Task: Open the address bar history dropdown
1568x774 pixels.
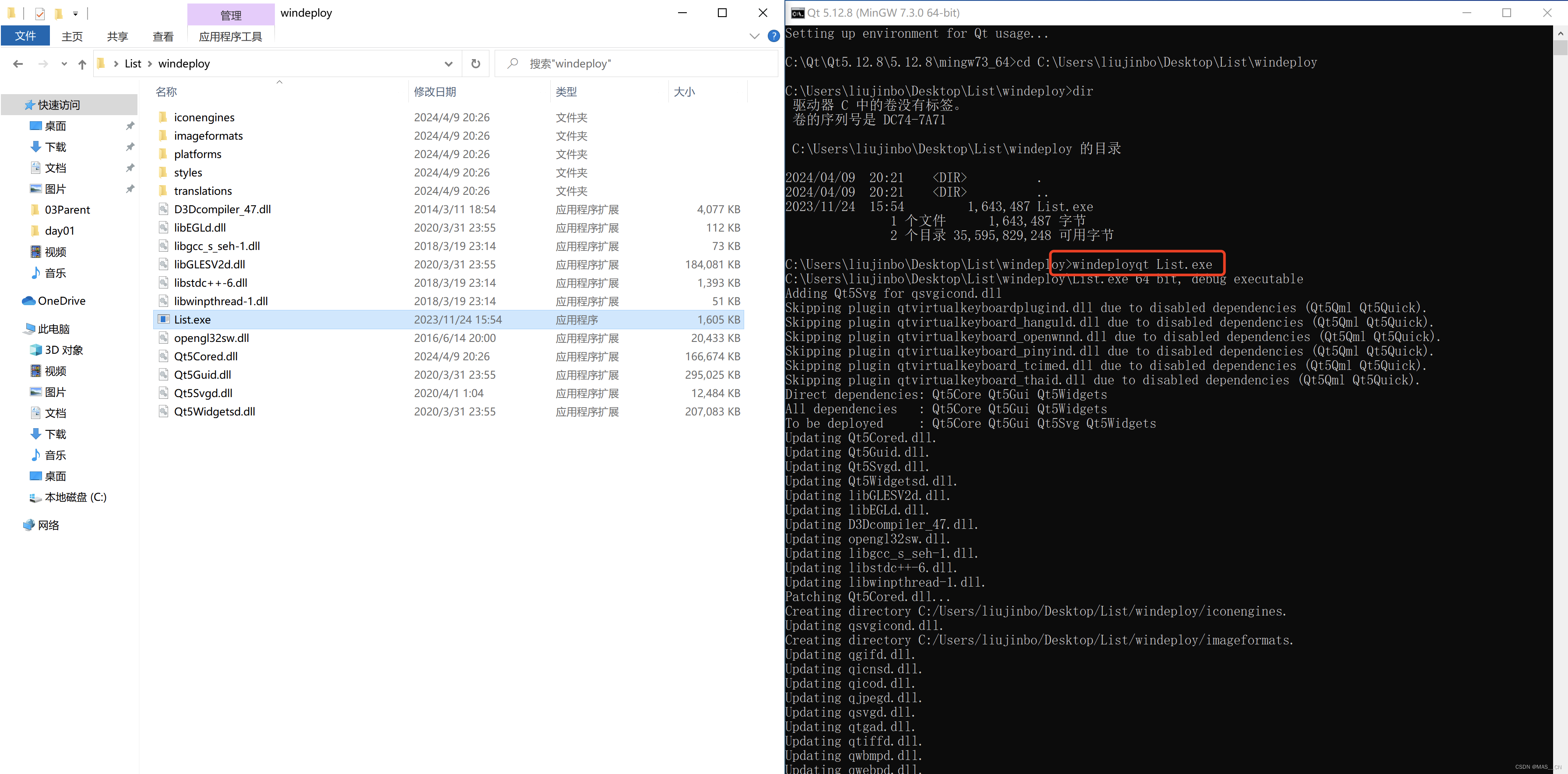Action: click(449, 63)
